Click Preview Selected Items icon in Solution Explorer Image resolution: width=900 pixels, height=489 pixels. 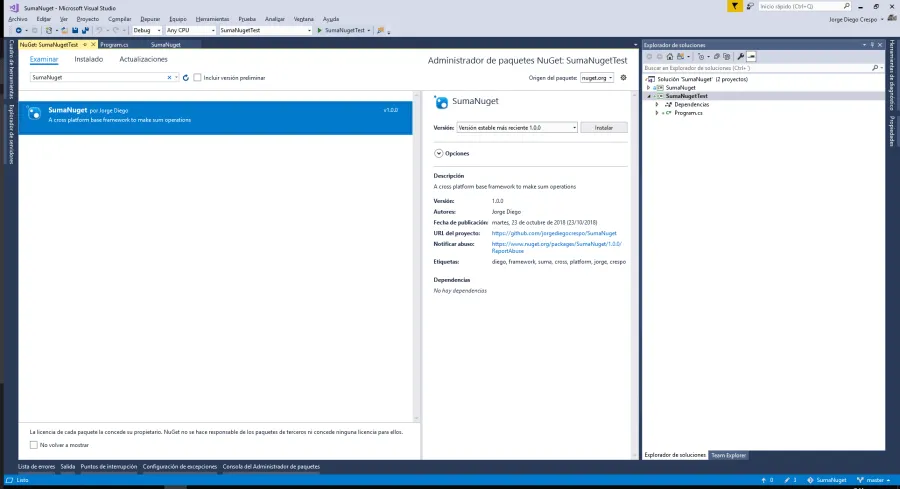pos(751,57)
